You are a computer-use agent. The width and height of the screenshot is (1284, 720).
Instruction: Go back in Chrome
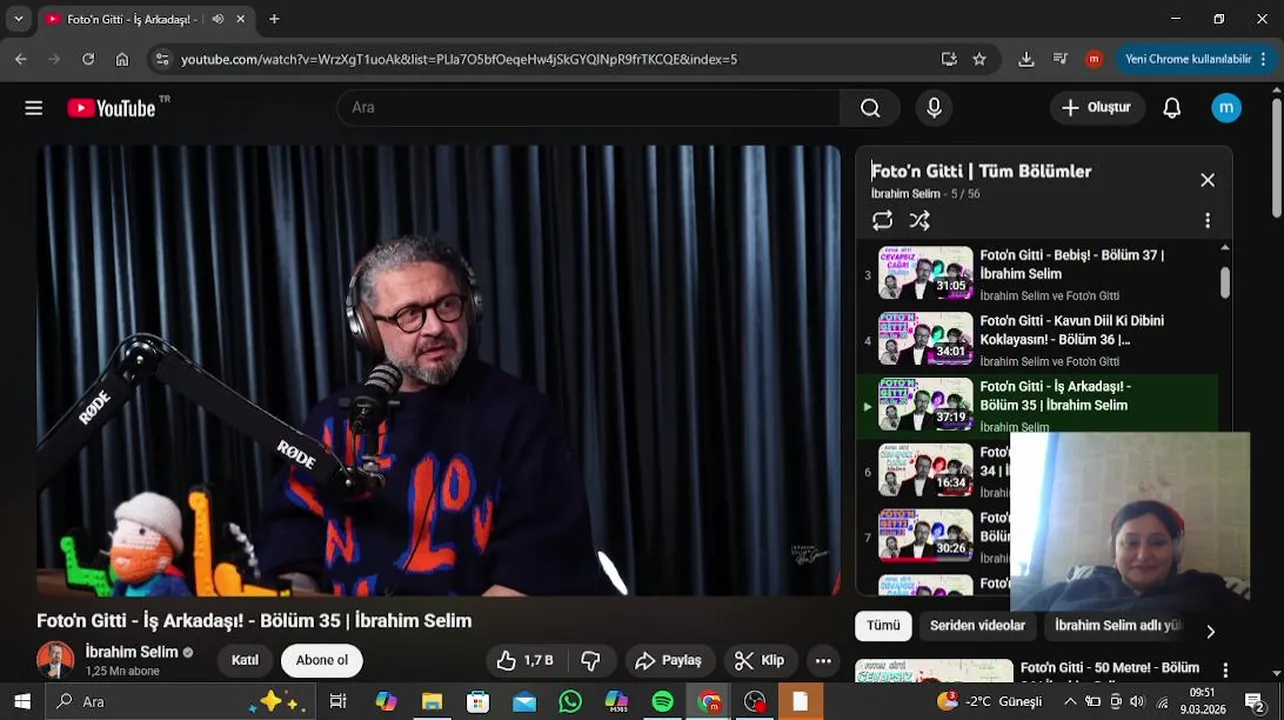[x=21, y=59]
